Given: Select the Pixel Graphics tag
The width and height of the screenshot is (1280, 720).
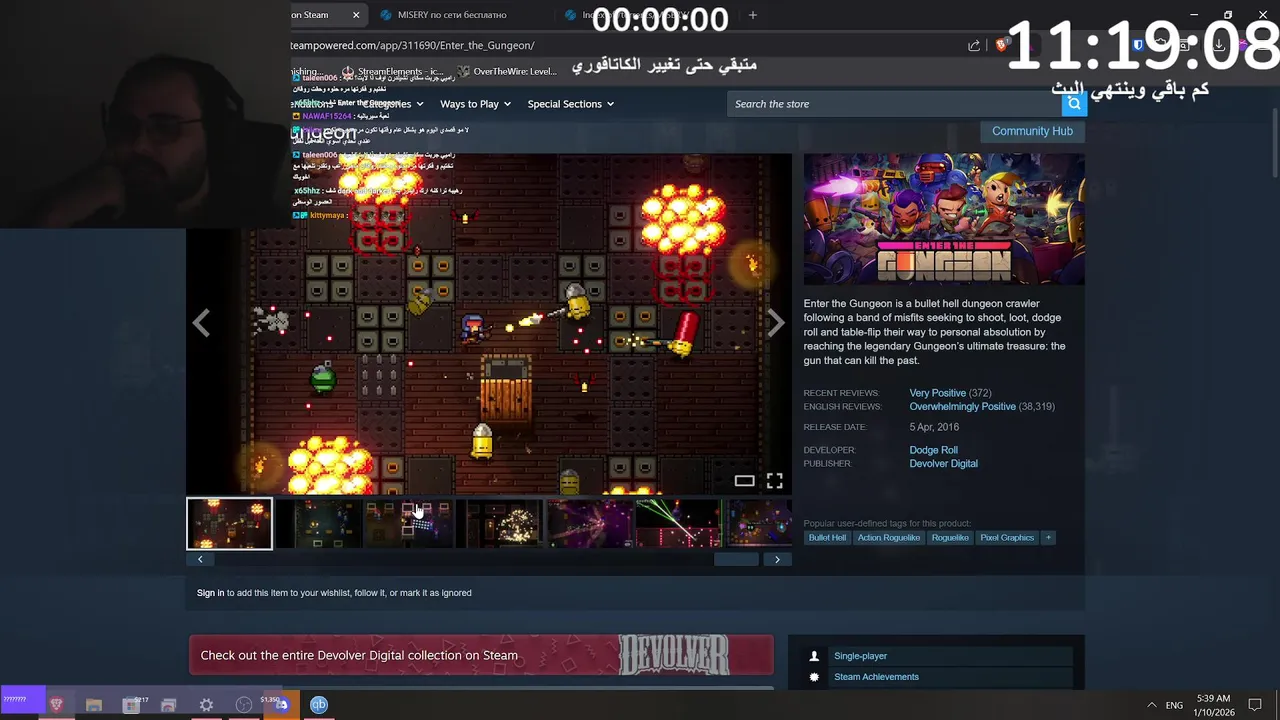Looking at the screenshot, I should tap(1007, 538).
